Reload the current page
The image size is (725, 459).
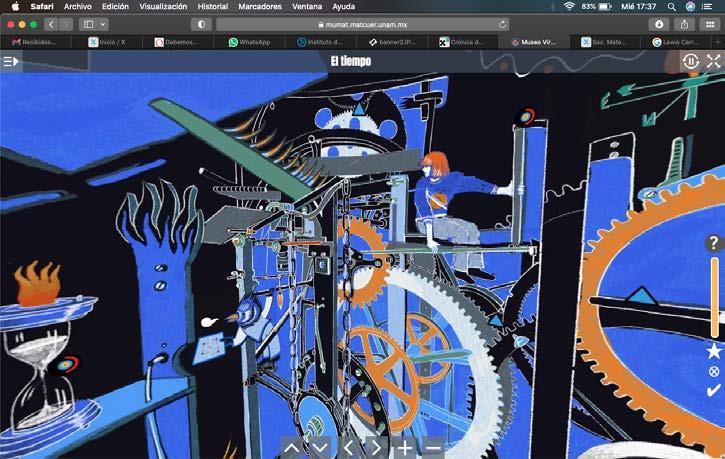tap(503, 24)
